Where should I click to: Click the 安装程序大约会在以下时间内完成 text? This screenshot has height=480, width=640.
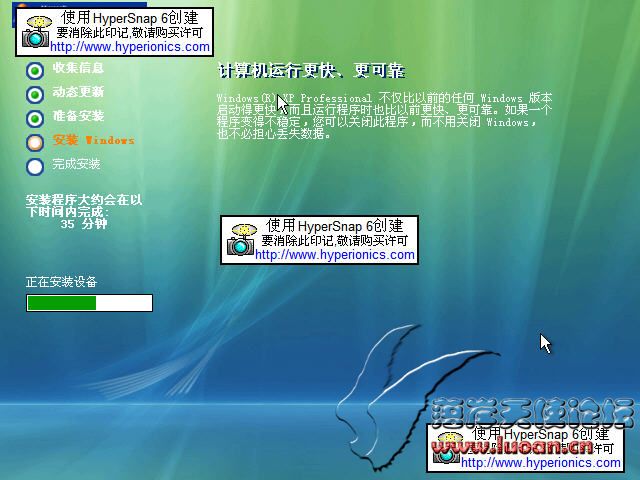[x=84, y=206]
